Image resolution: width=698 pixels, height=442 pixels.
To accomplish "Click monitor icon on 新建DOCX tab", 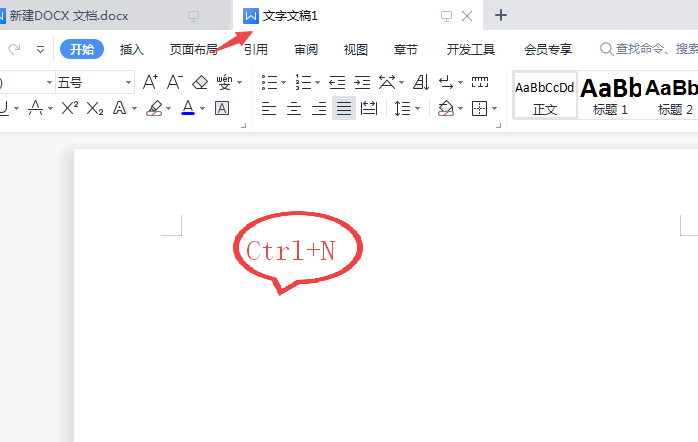I will (193, 16).
